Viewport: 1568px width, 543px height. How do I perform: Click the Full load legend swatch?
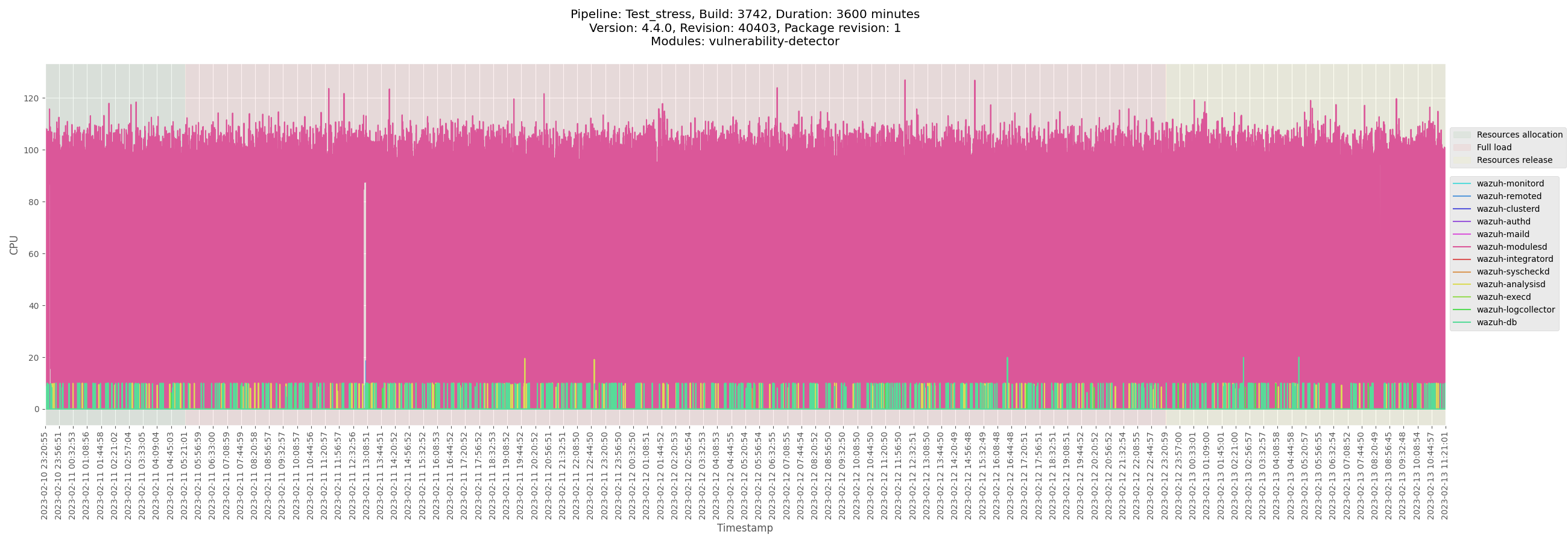pos(1461,147)
